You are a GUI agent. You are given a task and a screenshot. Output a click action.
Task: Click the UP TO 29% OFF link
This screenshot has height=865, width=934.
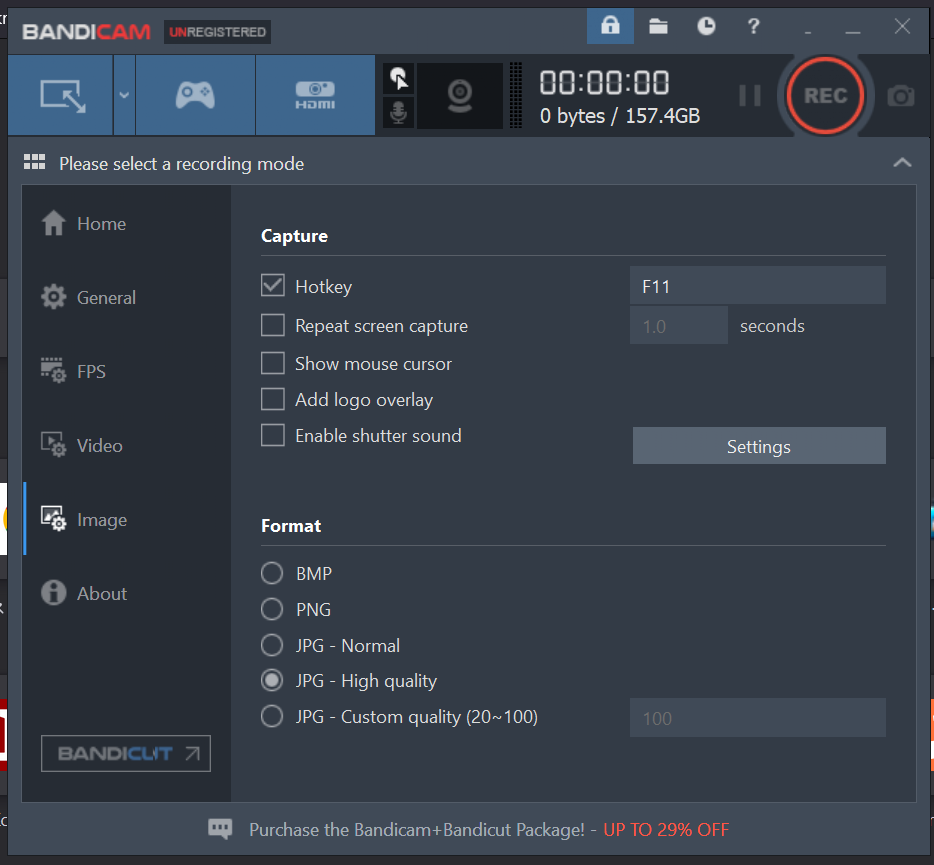pyautogui.click(x=666, y=829)
